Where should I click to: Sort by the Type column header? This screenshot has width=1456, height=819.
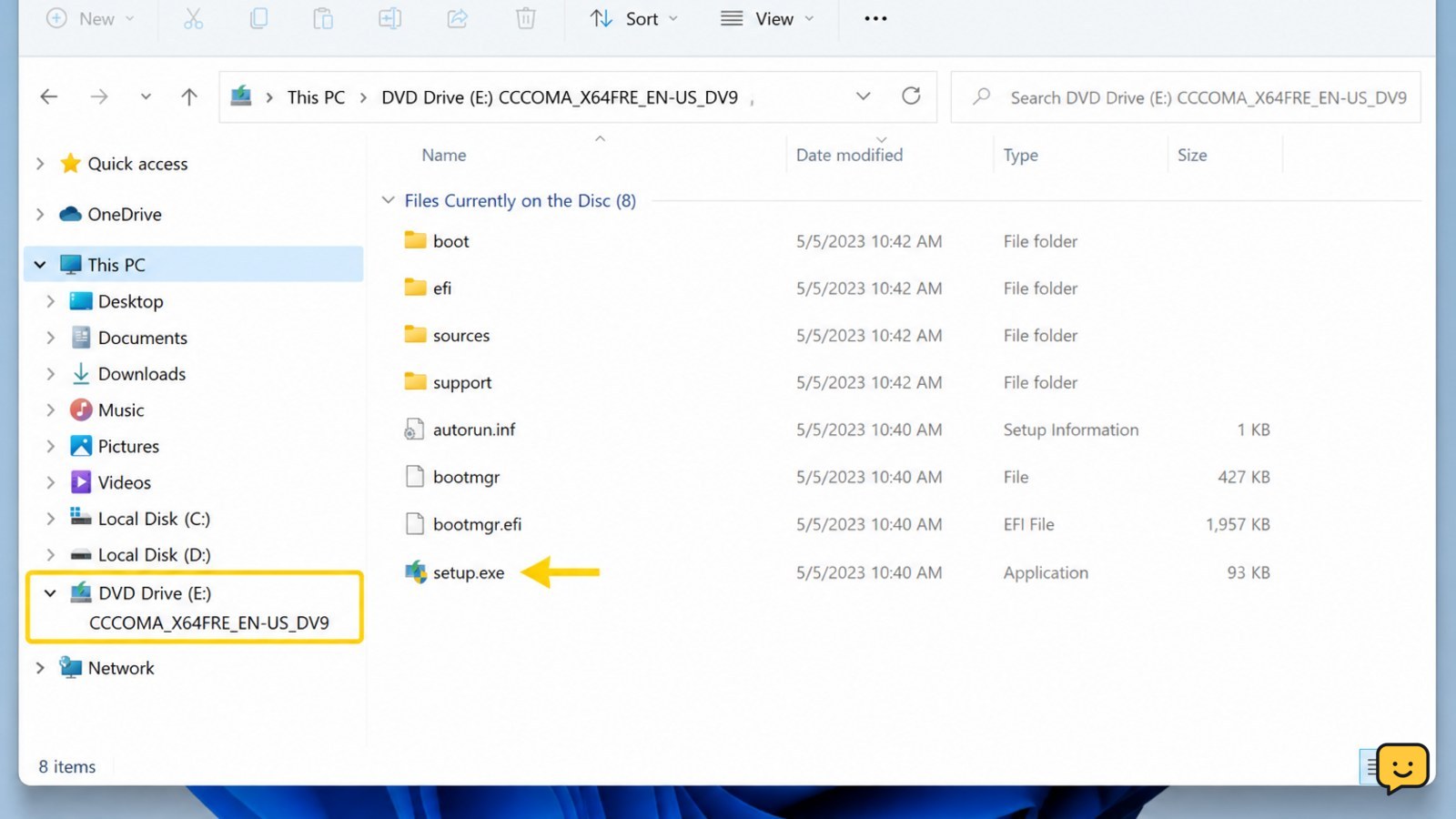[1020, 155]
